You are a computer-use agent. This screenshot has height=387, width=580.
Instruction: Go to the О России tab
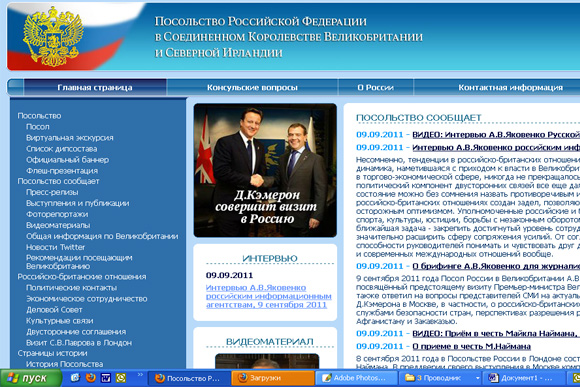tap(375, 88)
